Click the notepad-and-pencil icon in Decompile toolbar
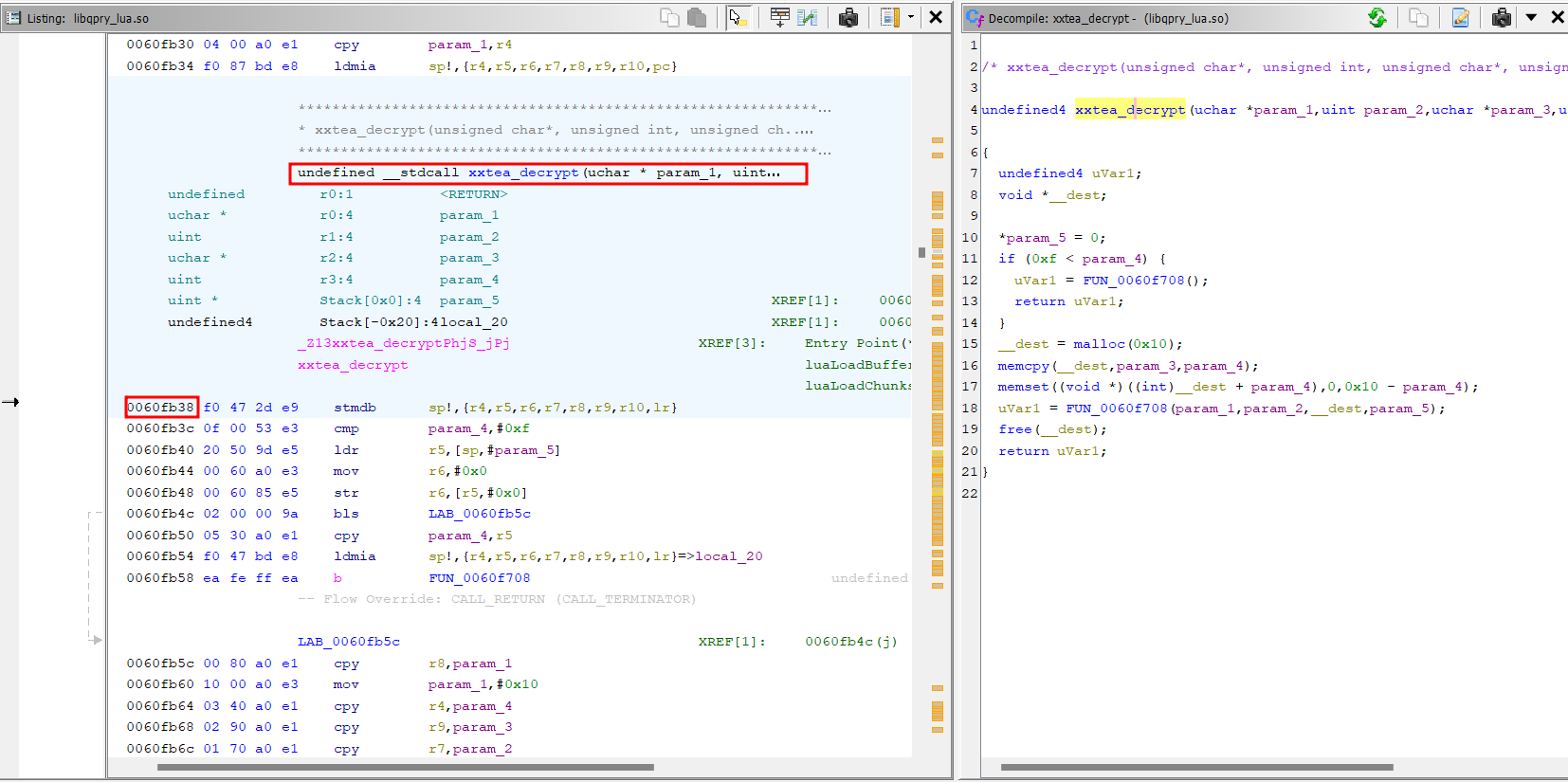Screen dimensions: 1568x782 coord(1461,17)
